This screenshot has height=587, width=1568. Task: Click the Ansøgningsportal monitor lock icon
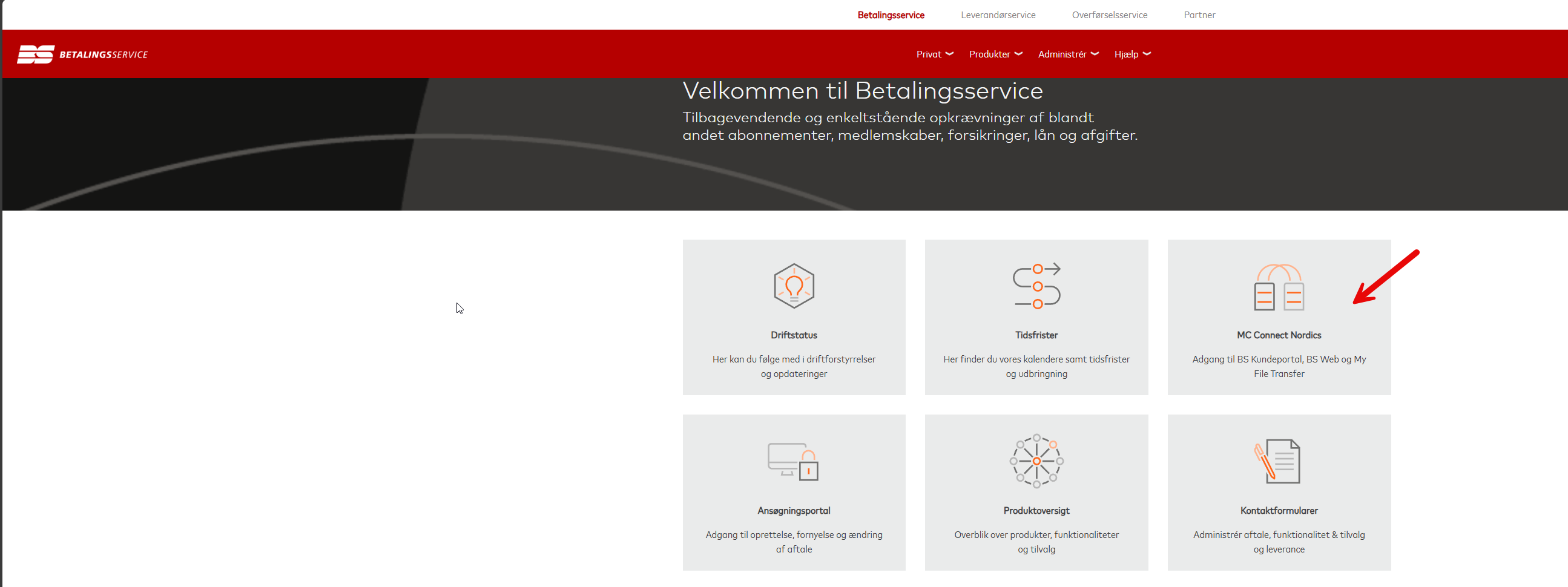[x=793, y=462]
